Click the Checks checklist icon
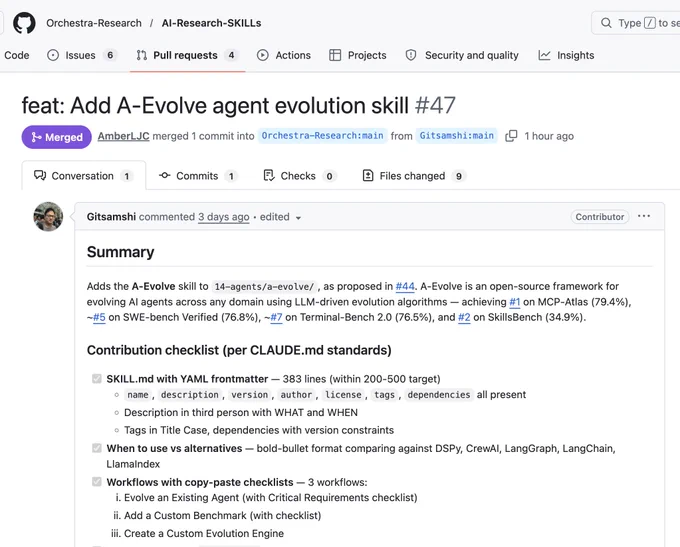The height and width of the screenshot is (547, 680). 269,175
